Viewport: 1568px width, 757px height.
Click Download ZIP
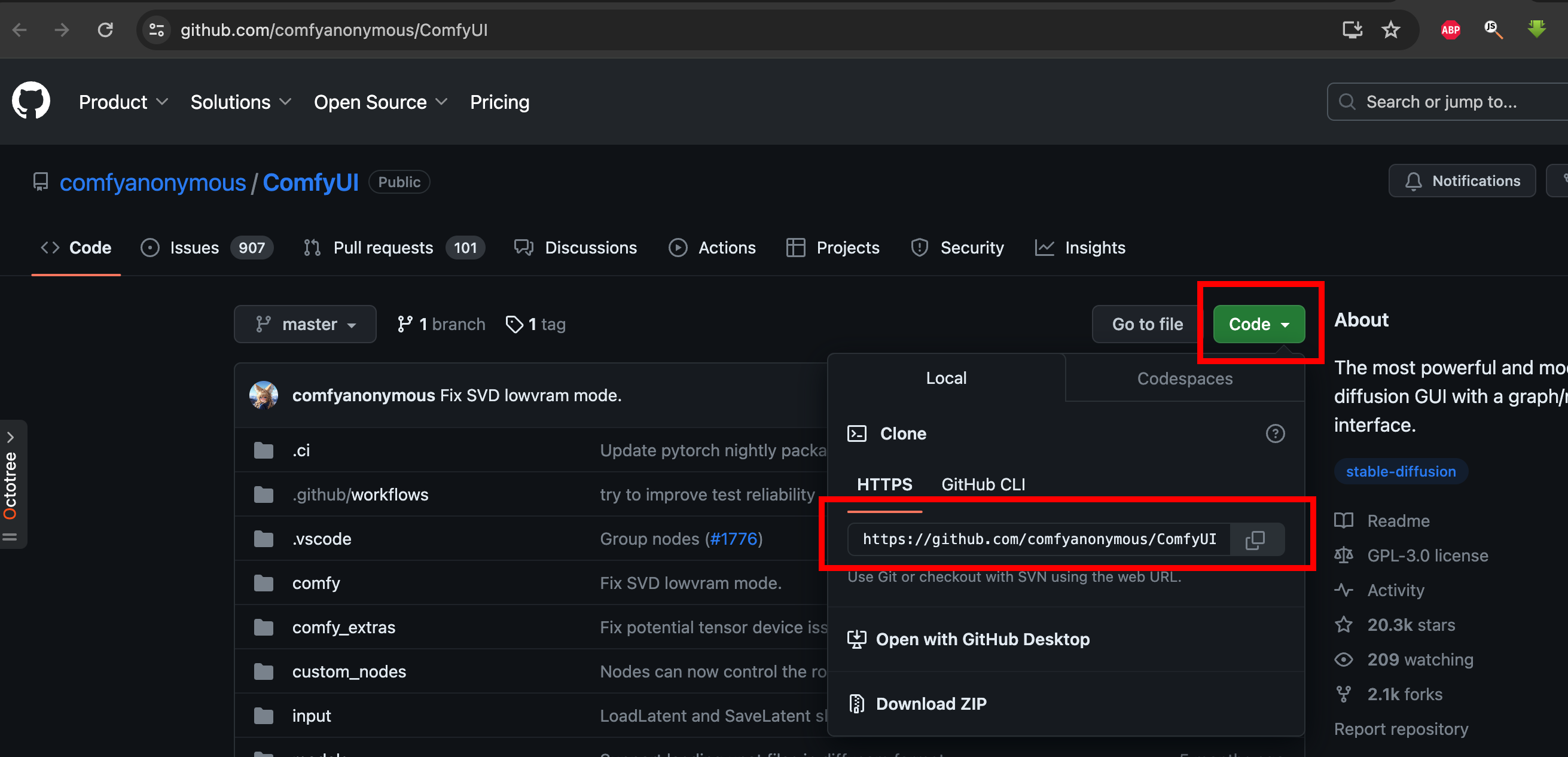click(x=930, y=703)
